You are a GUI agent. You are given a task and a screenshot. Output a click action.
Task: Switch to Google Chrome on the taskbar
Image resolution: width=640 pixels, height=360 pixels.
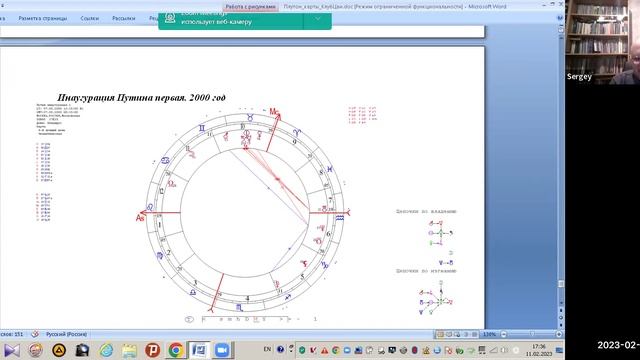[176, 350]
